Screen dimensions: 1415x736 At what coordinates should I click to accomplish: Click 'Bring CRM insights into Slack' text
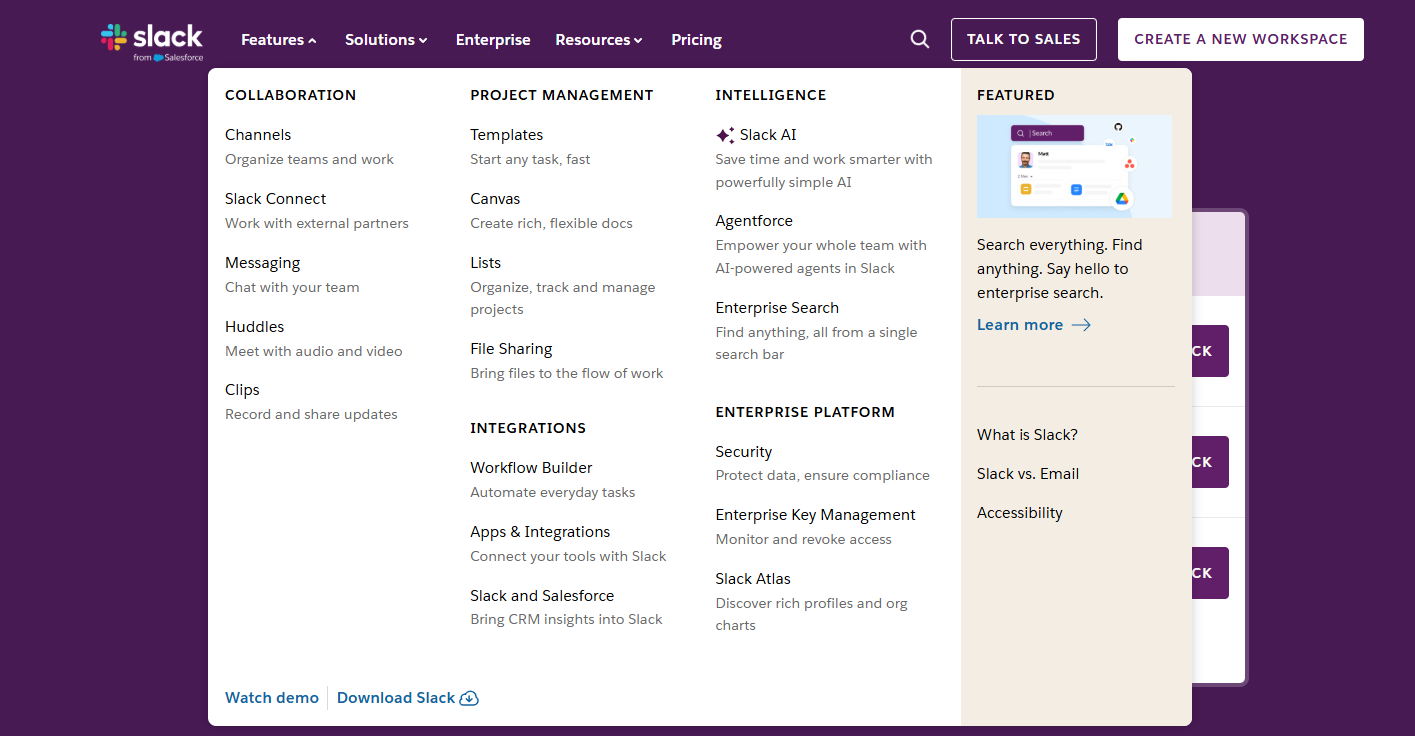(566, 620)
